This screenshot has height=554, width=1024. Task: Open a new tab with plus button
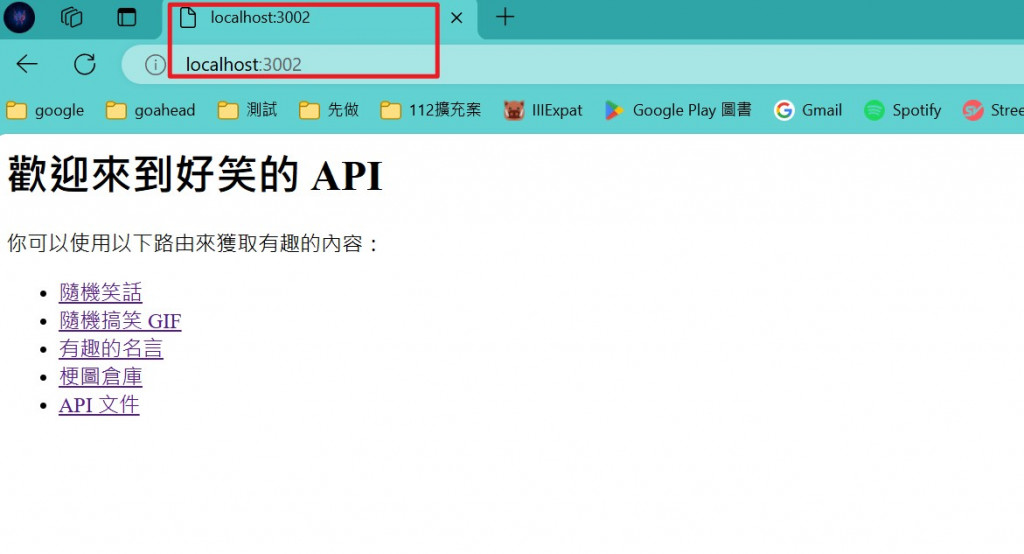pos(505,17)
